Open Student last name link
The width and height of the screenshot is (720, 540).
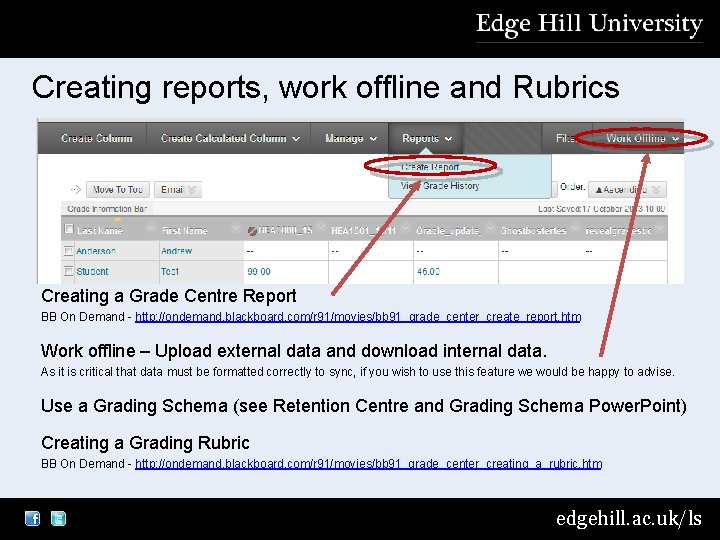click(x=92, y=271)
